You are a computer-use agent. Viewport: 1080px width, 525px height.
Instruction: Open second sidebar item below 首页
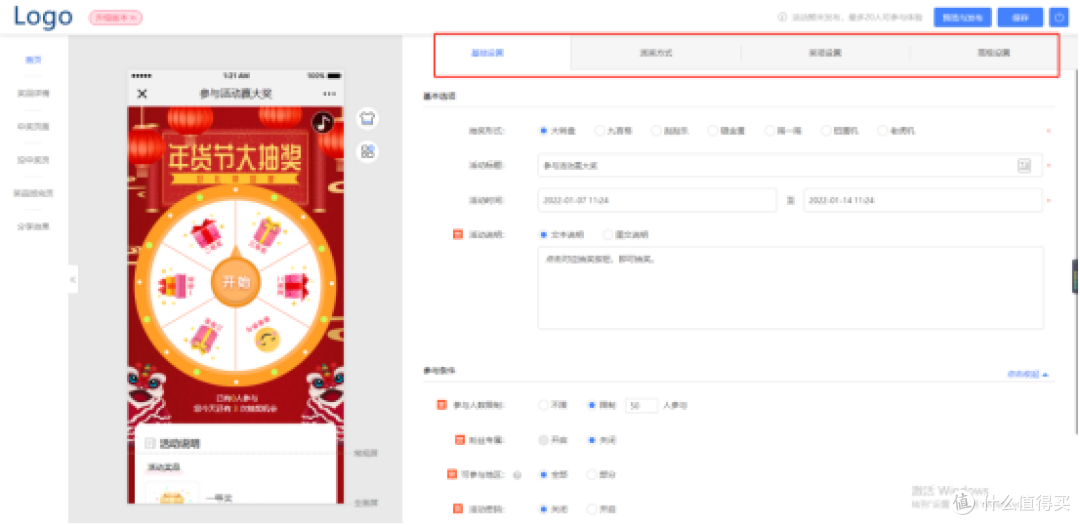click(34, 93)
